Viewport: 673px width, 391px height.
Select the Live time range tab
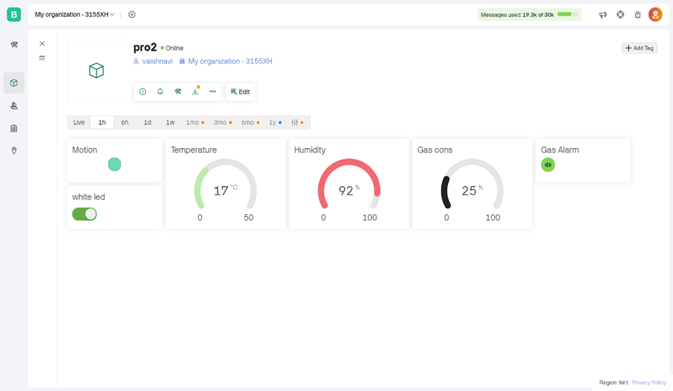click(x=79, y=122)
